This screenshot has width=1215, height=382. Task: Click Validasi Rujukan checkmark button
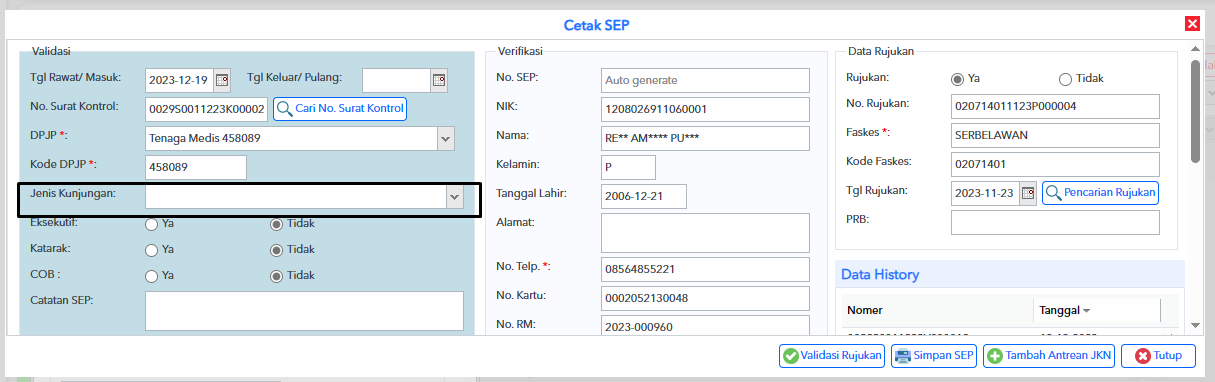pos(832,355)
